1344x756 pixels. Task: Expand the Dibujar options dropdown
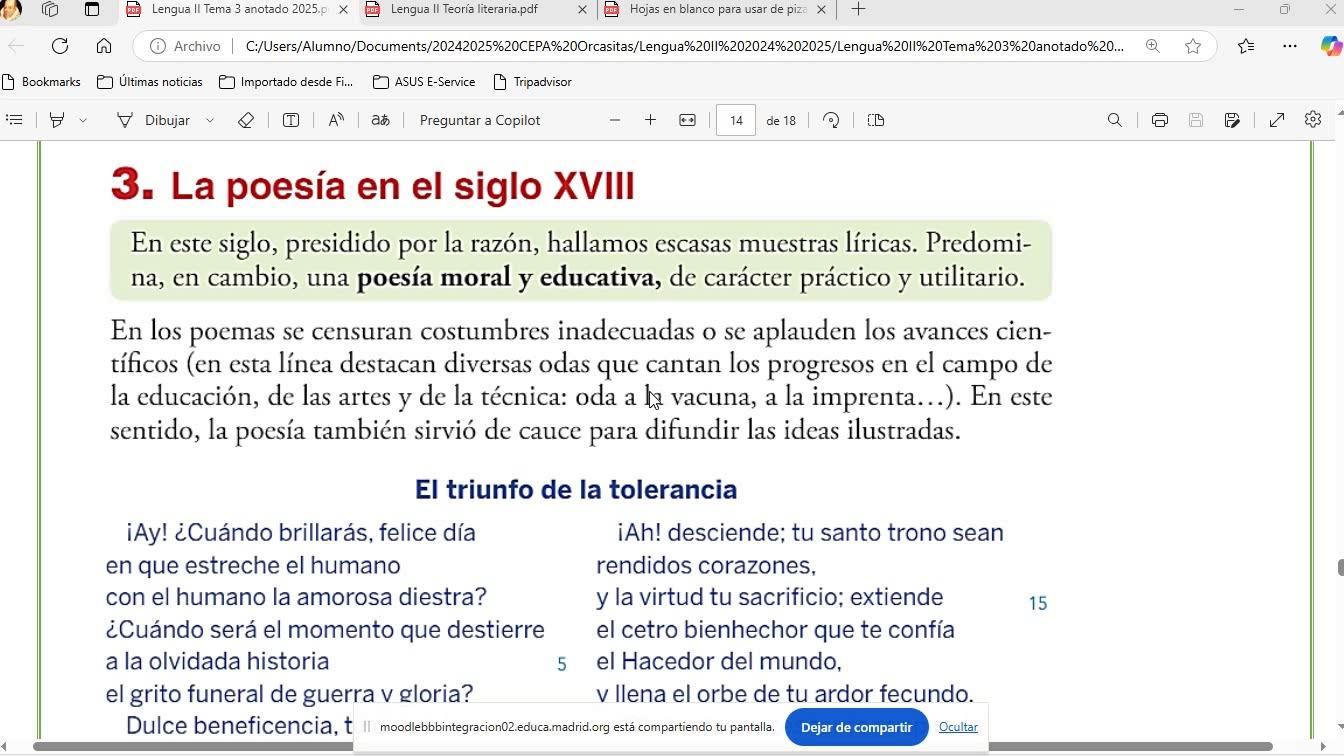210,120
